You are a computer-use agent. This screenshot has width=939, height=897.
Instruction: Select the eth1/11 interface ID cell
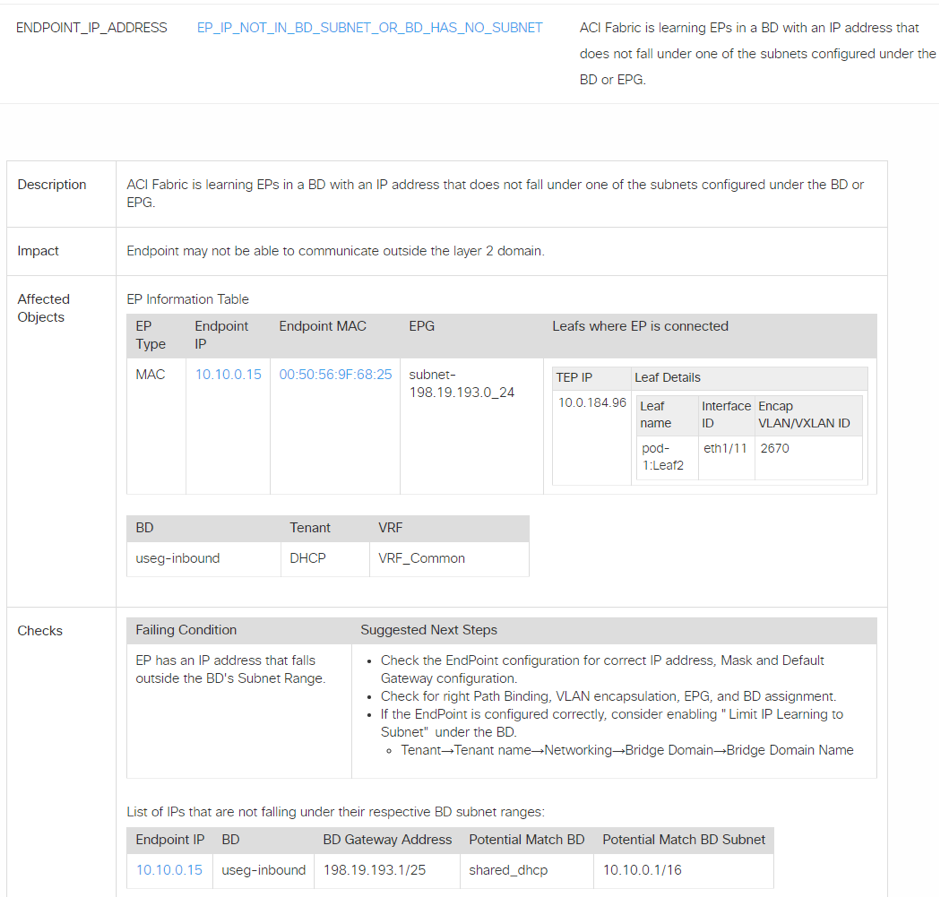click(725, 449)
